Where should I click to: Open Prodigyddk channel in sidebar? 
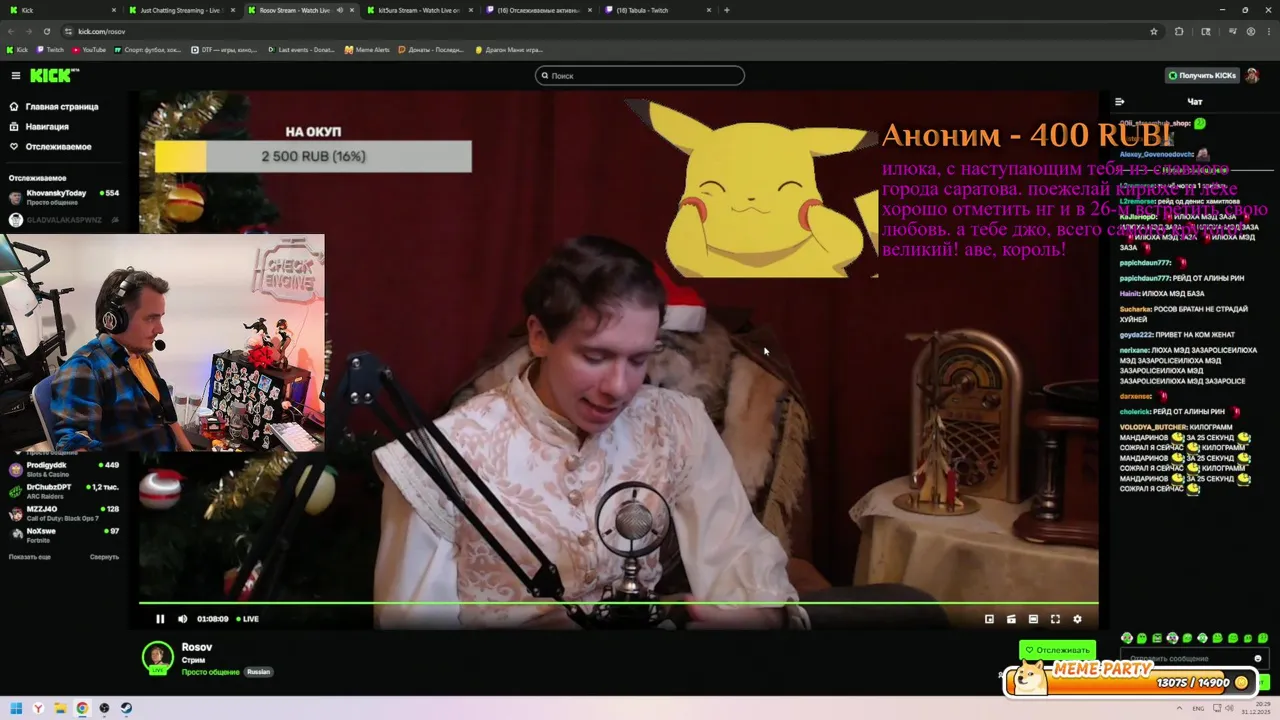pyautogui.click(x=64, y=469)
